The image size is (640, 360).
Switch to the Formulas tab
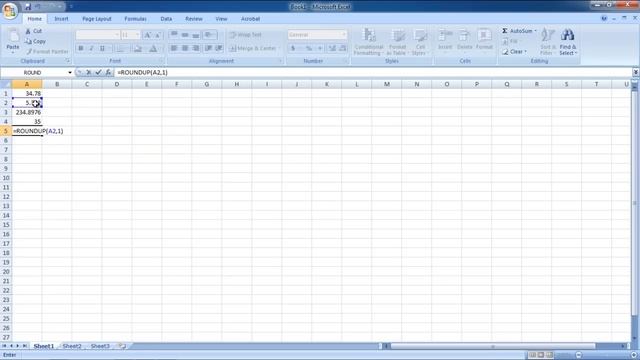pos(135,19)
